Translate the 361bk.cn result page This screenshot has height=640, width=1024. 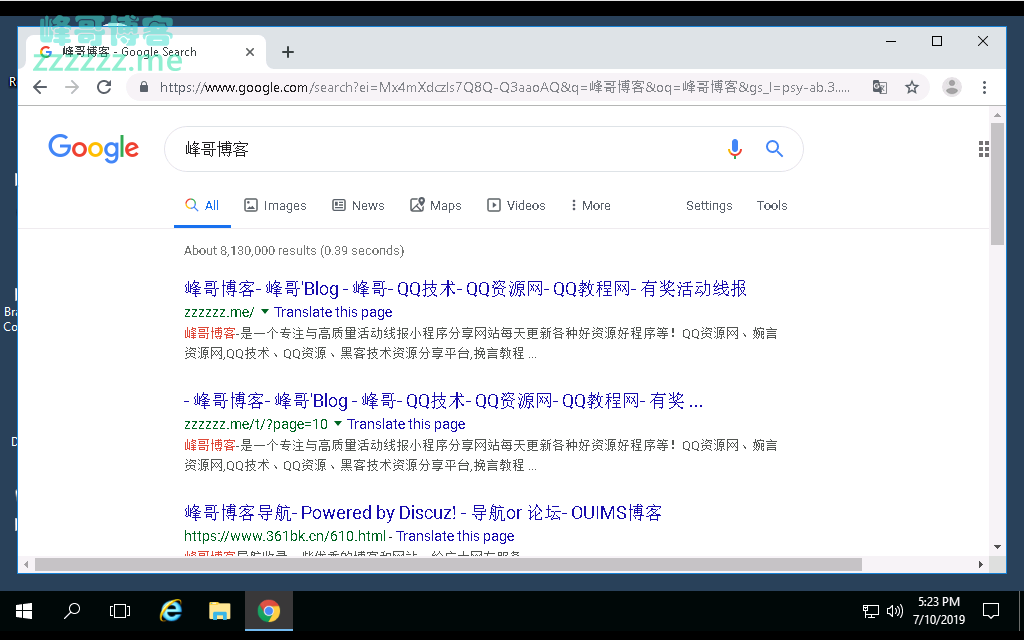point(455,536)
